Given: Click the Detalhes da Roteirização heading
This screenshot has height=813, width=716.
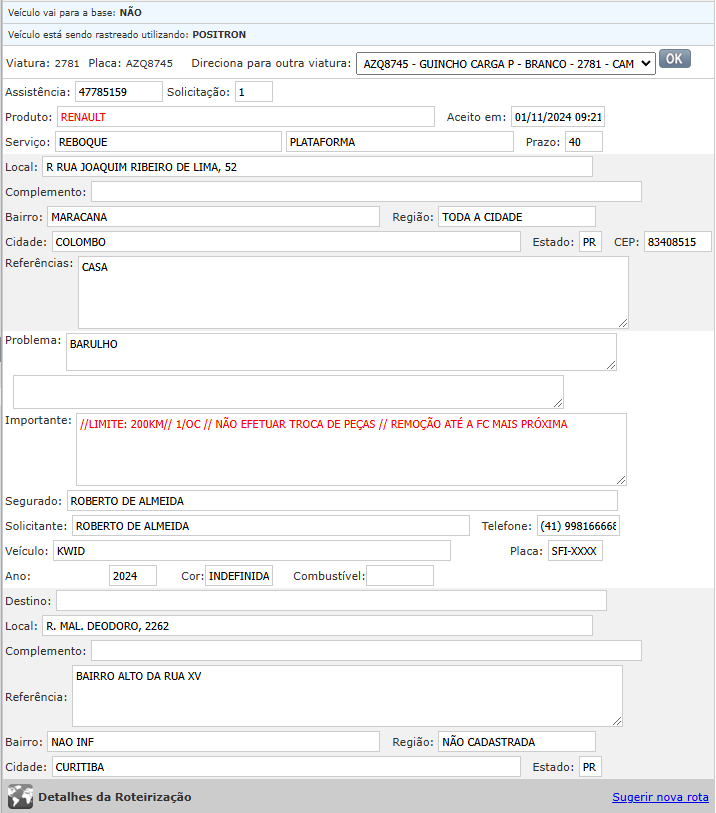Looking at the screenshot, I should (x=115, y=797).
